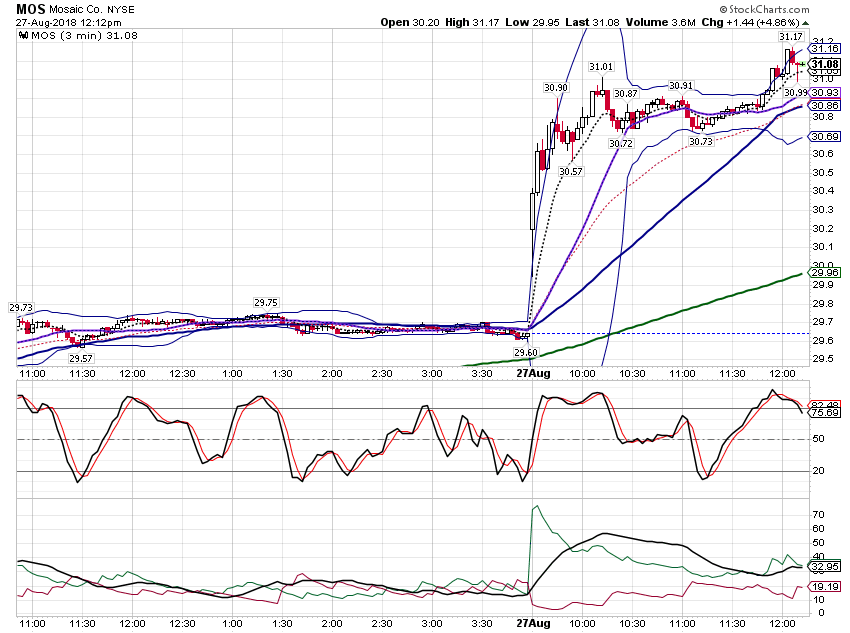The height and width of the screenshot is (633, 850).
Task: Select the 29.5 tick on the price axis
Action: click(822, 358)
